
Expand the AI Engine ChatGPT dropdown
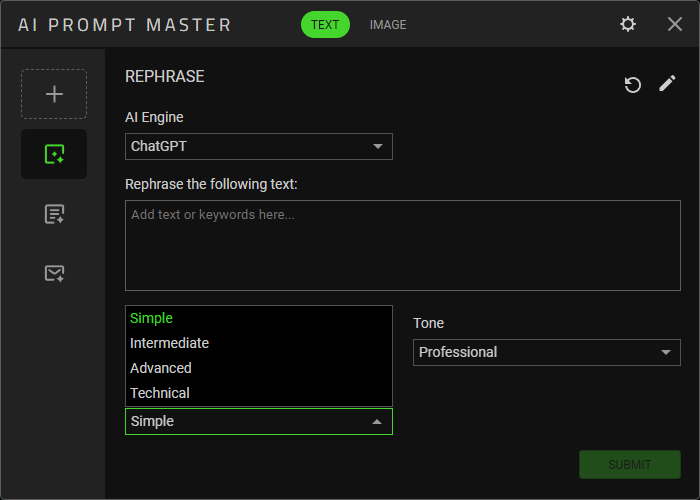[258, 147]
